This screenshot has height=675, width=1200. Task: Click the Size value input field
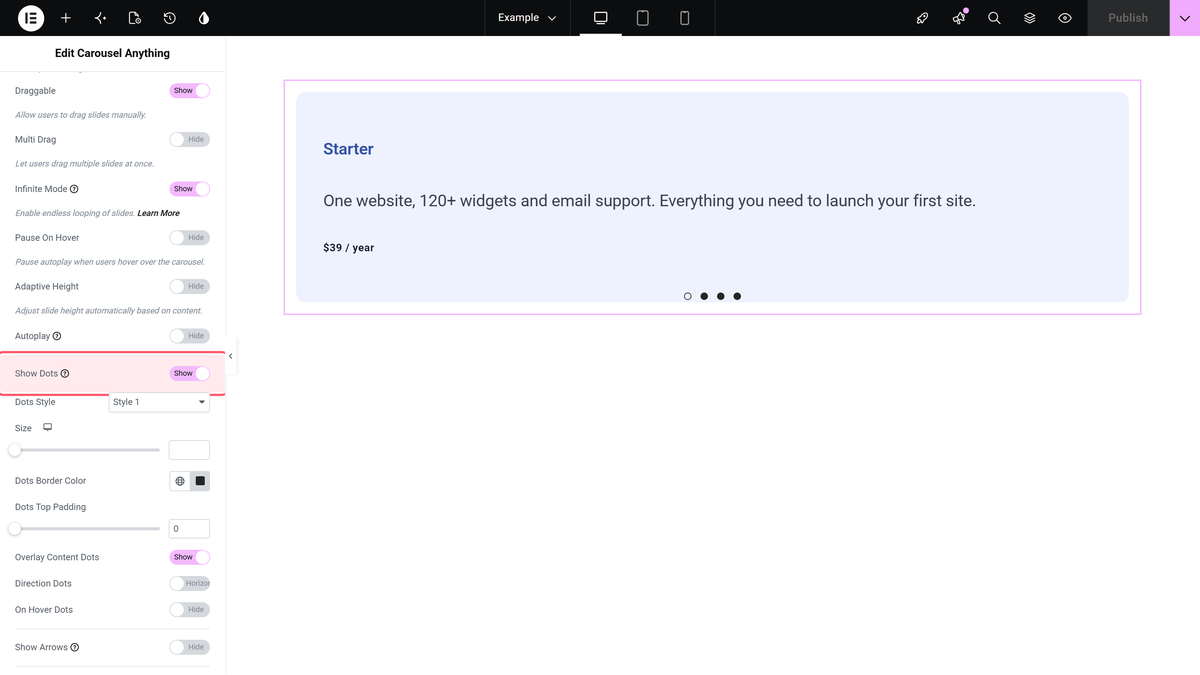[189, 450]
